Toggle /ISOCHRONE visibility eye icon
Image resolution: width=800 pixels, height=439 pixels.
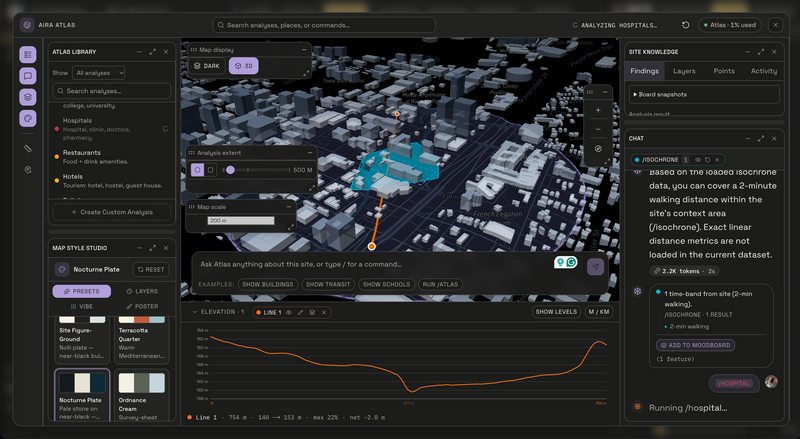pos(697,160)
